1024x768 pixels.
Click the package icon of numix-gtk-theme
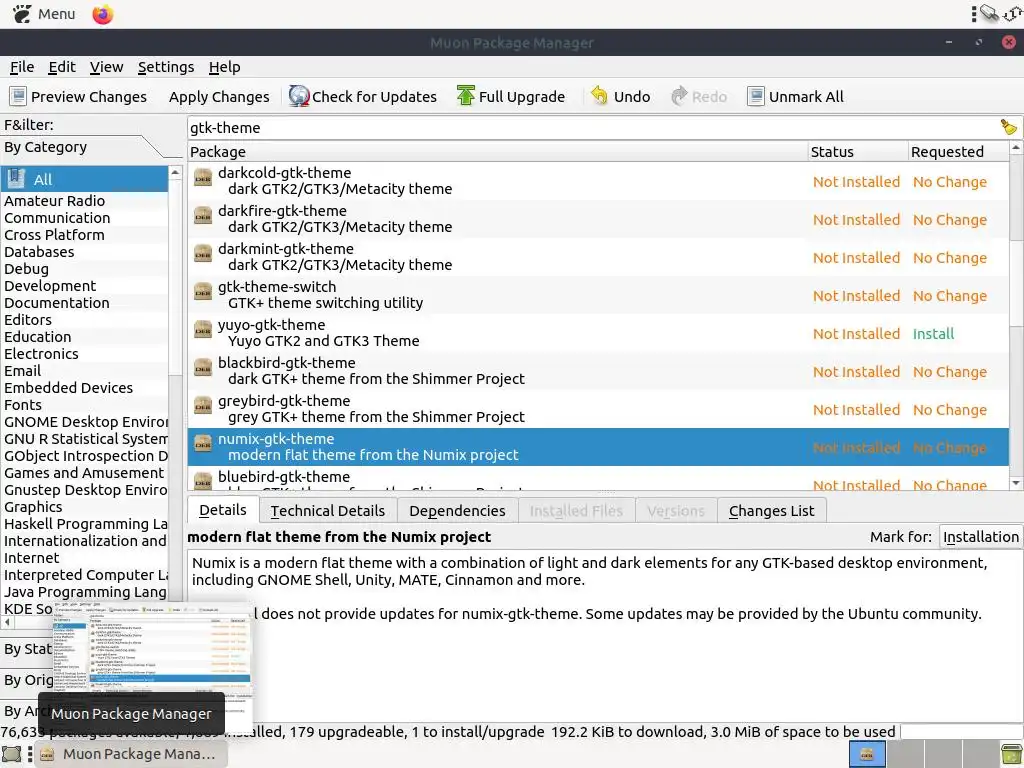203,443
